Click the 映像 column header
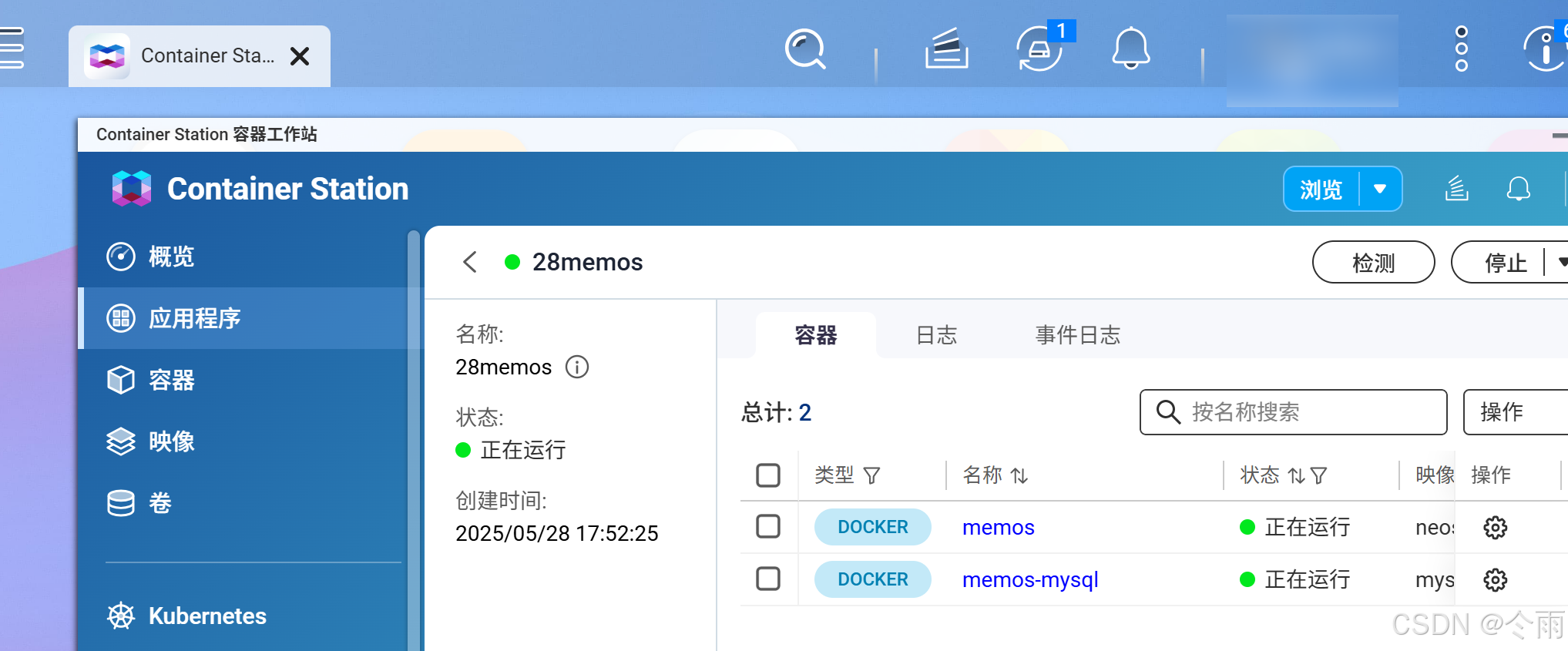Viewport: 1568px width, 651px height. pyautogui.click(x=1435, y=475)
